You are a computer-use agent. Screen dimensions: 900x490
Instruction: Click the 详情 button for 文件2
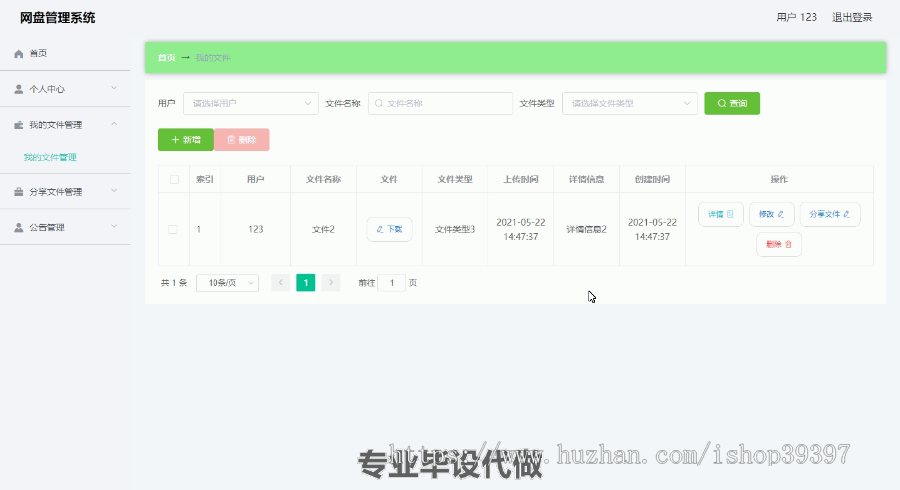coord(721,214)
